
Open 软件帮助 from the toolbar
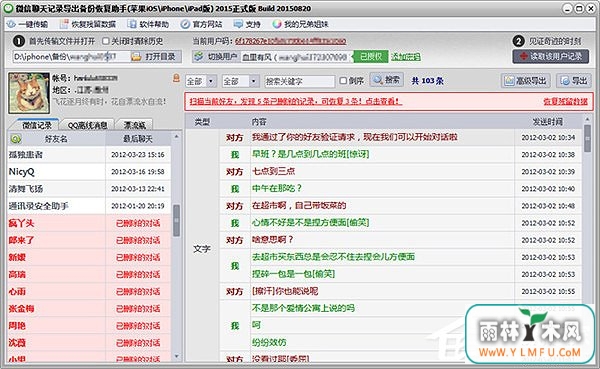pyautogui.click(x=148, y=24)
